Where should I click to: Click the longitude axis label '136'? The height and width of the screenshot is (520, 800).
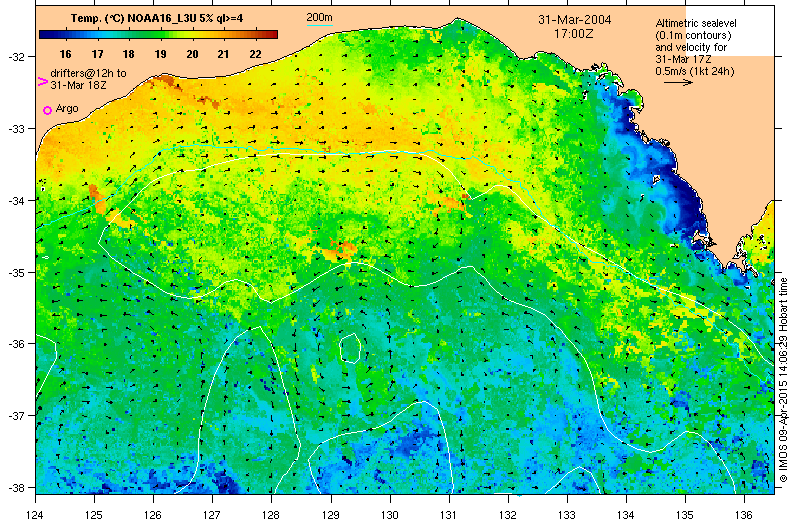coord(744,514)
